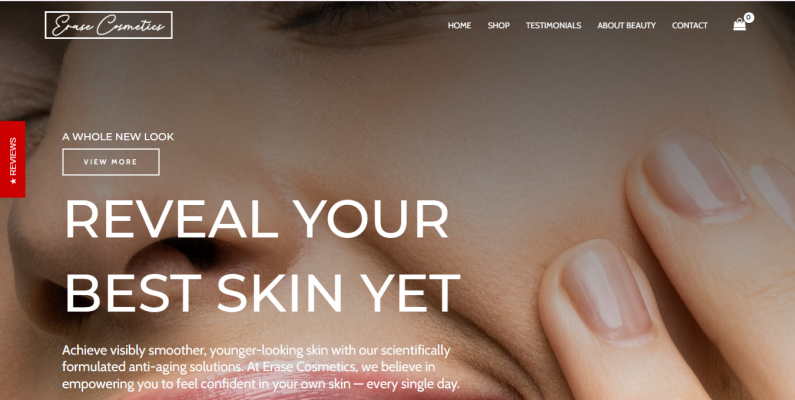Click the anti-aging solutions description paragraph
The height and width of the screenshot is (400, 795).
click(261, 367)
